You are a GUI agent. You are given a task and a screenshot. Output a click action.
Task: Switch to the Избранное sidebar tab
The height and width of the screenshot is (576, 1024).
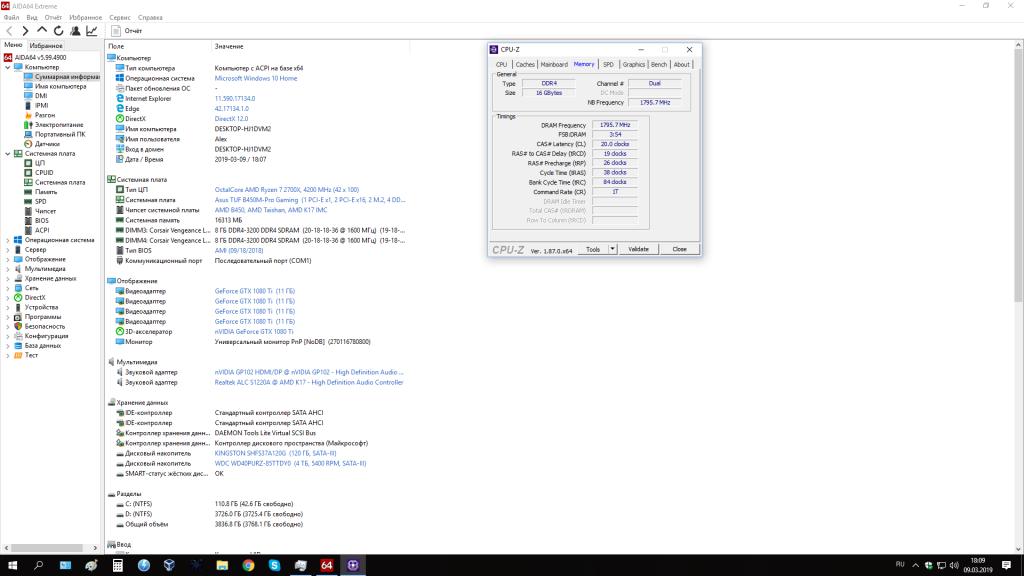tap(46, 46)
